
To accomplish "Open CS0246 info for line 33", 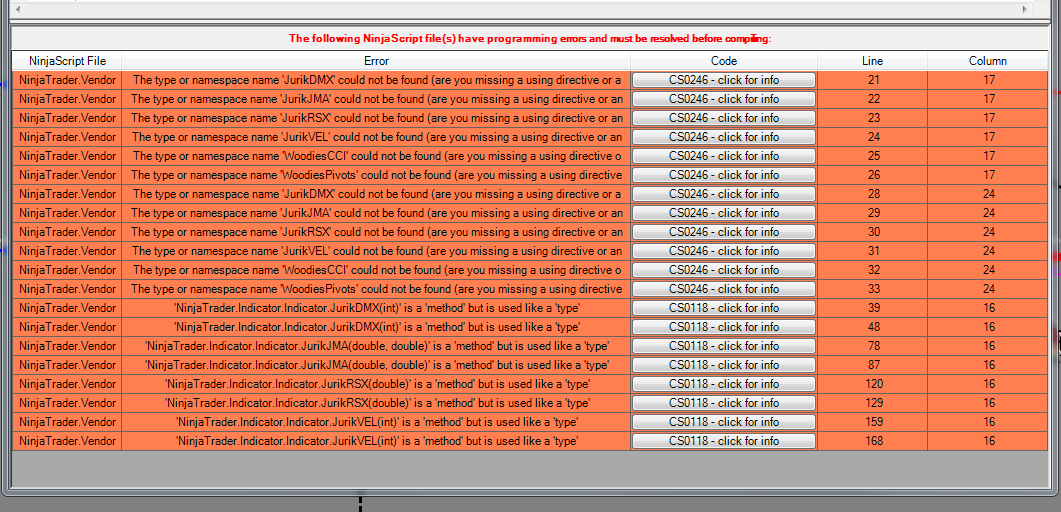I will (x=724, y=289).
